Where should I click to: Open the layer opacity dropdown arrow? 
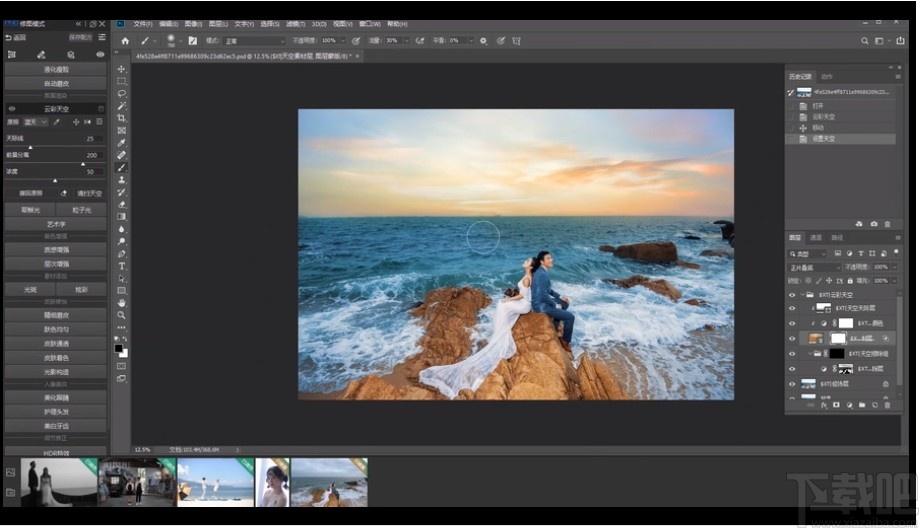click(x=895, y=267)
